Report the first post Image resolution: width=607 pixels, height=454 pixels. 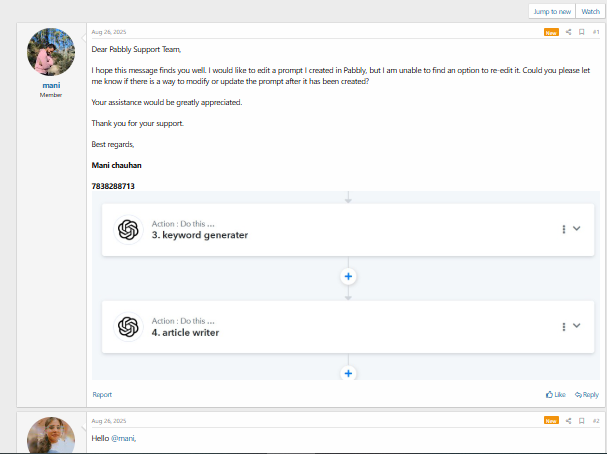(102, 394)
